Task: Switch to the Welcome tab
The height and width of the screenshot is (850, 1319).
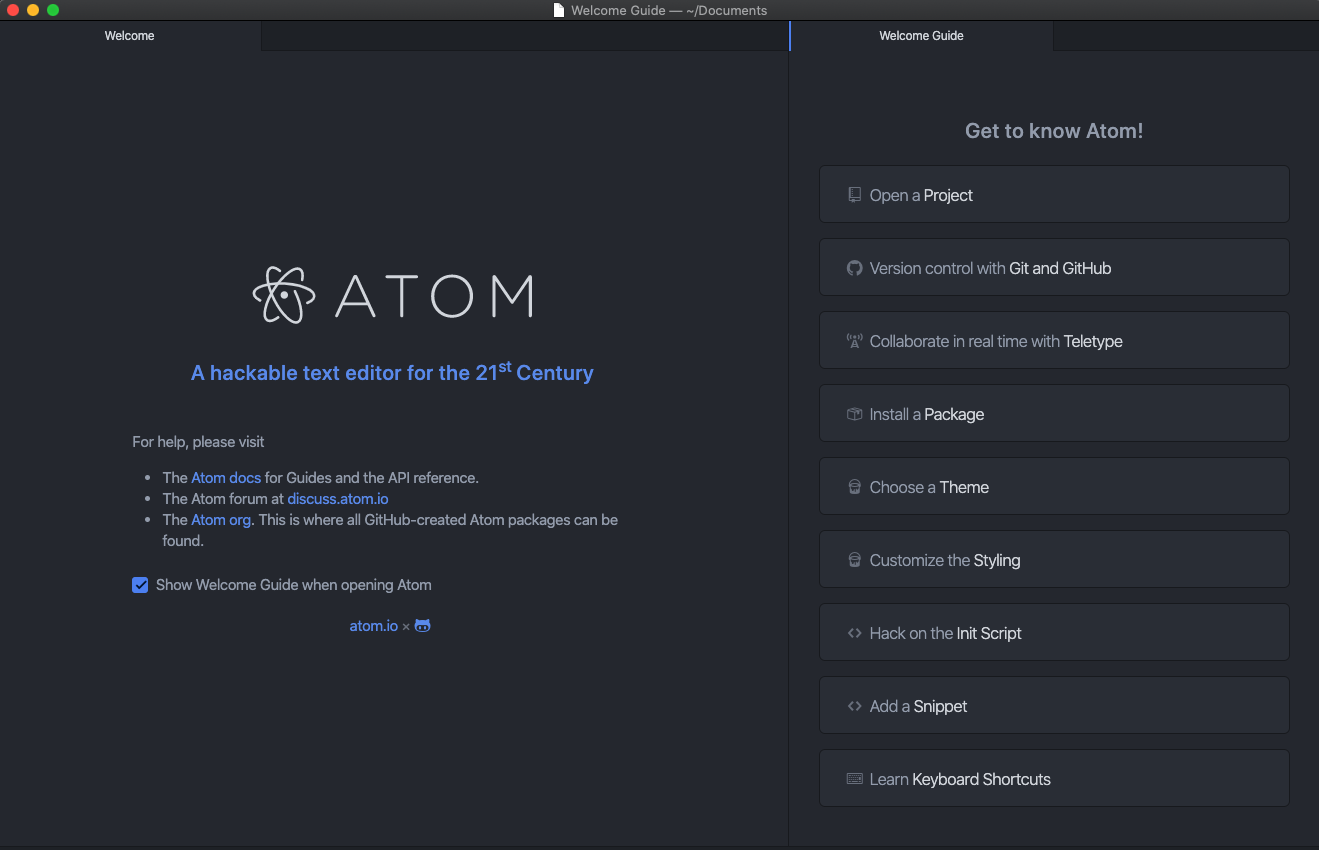Action: click(129, 36)
